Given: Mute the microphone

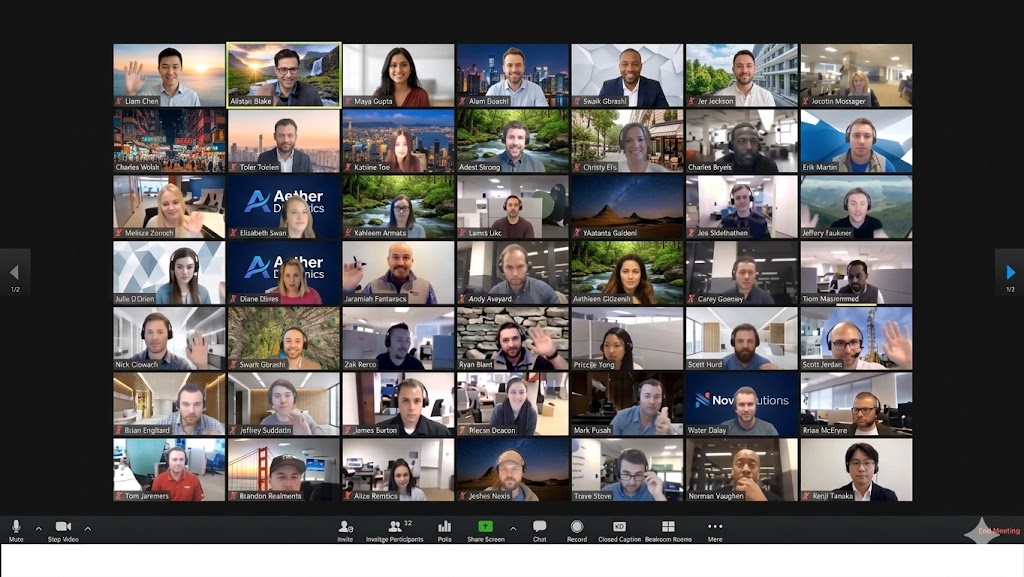Looking at the screenshot, I should [16, 527].
